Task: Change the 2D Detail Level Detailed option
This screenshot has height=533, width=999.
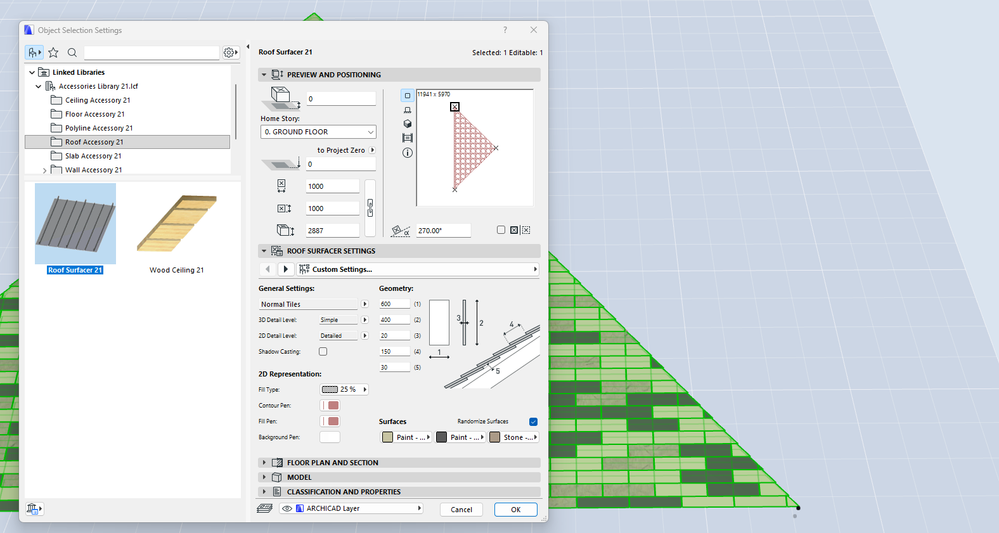Action: 343,336
